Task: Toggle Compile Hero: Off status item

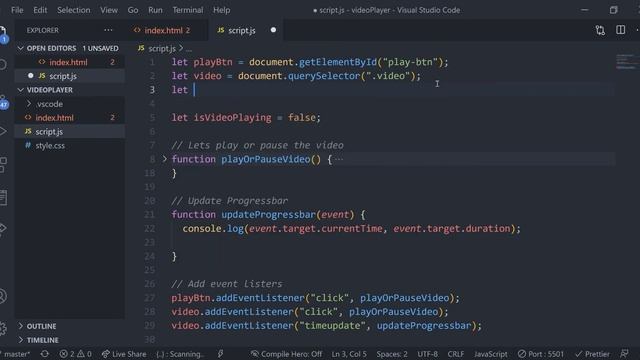Action: click(x=287, y=353)
